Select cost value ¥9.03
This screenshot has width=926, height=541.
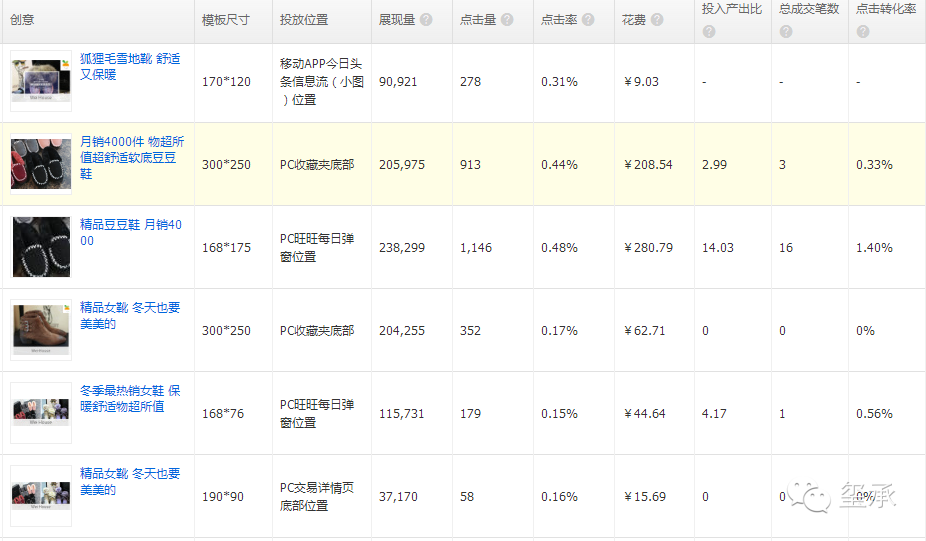pos(641,82)
